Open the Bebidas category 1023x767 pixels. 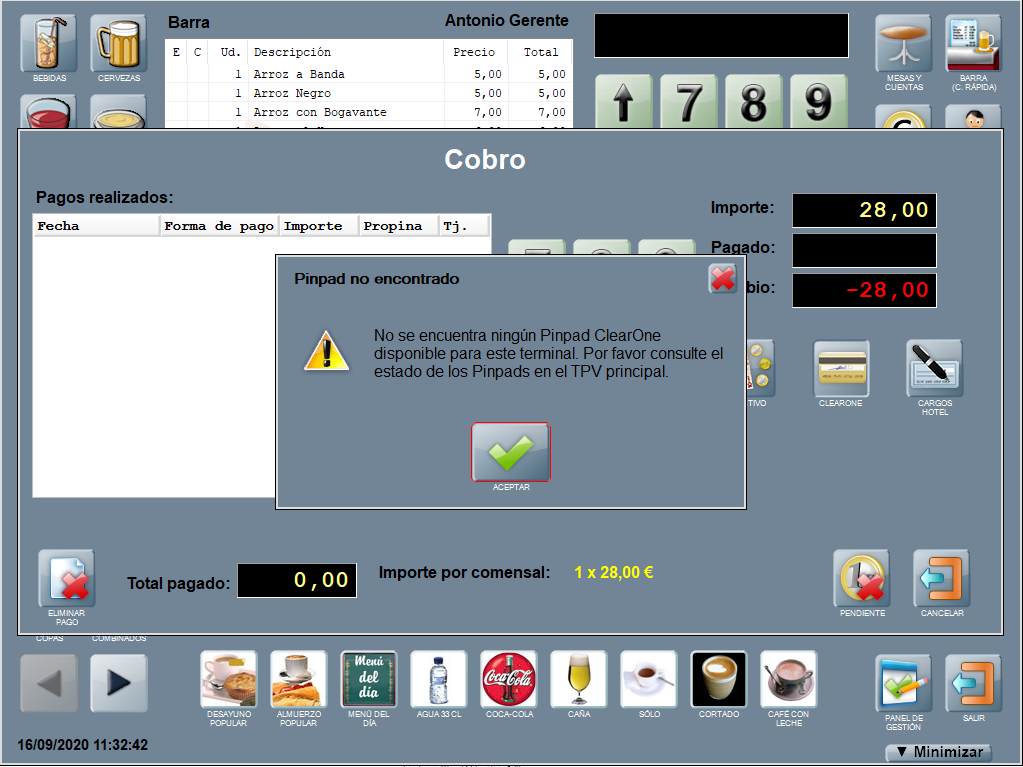[48, 43]
